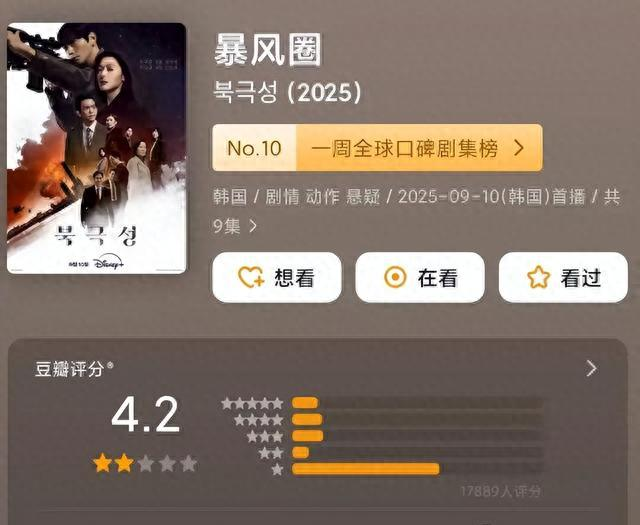Viewport: 640px width, 525px height.
Task: Open the No.10 ranking badge
Action: (x=254, y=148)
